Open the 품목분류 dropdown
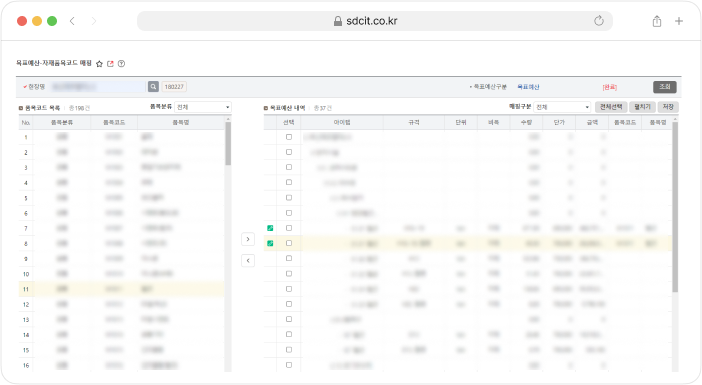702x385 pixels. click(203, 107)
